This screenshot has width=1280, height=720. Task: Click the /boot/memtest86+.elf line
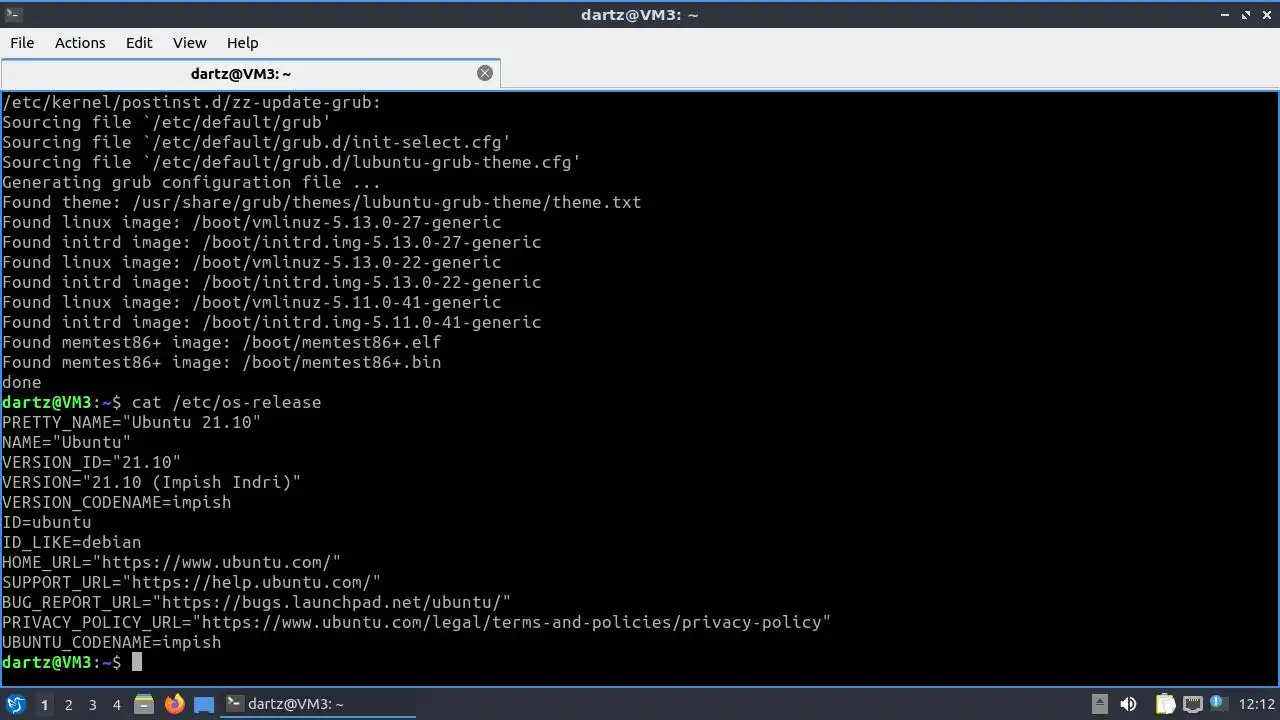click(x=221, y=342)
